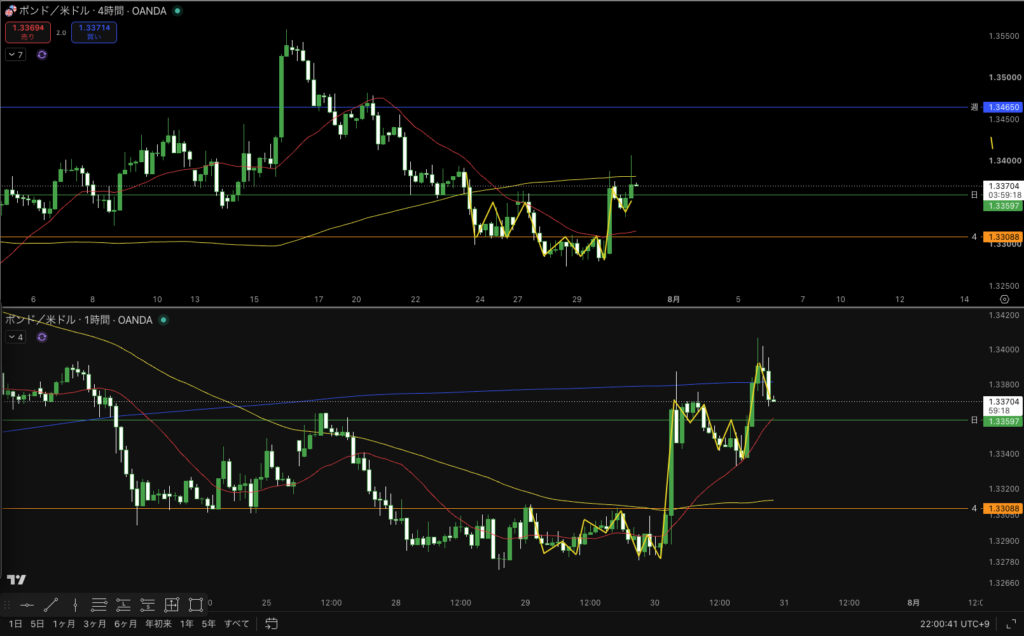Select the parallel channel drawing tool
This screenshot has width=1024, height=636.
[99, 605]
